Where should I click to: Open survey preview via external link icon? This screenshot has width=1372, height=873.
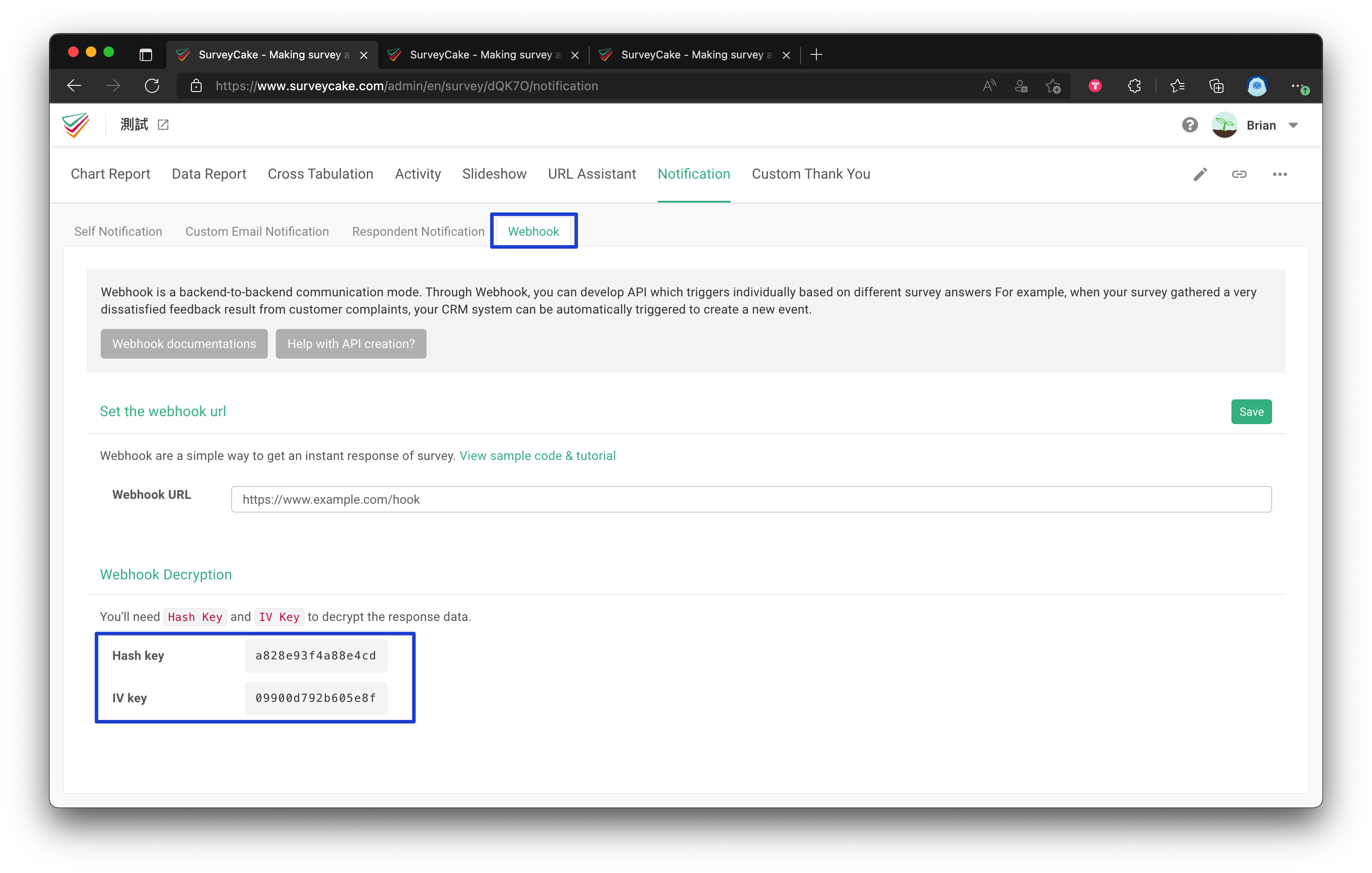164,124
